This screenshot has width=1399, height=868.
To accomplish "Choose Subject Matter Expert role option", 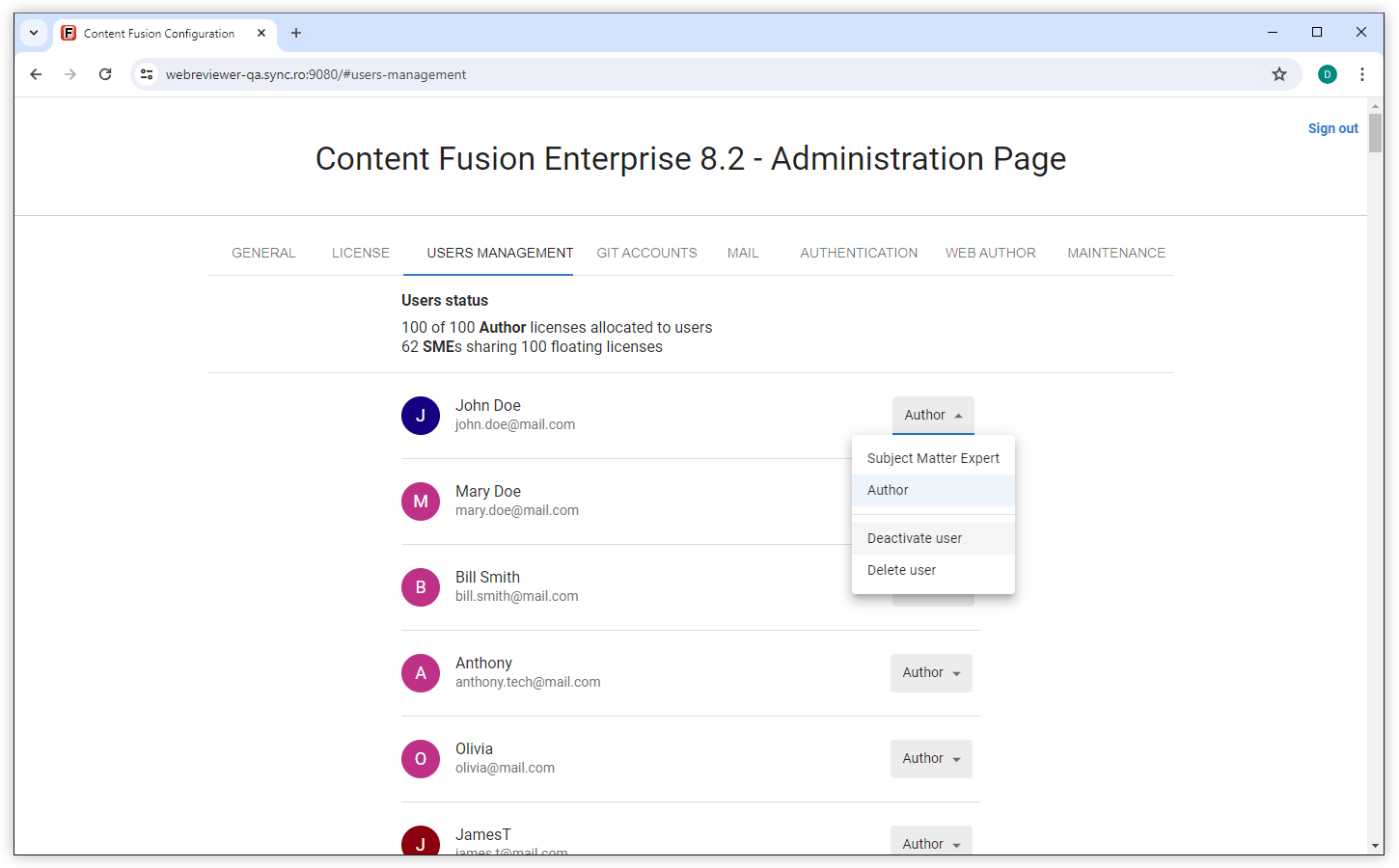I will coord(933,458).
